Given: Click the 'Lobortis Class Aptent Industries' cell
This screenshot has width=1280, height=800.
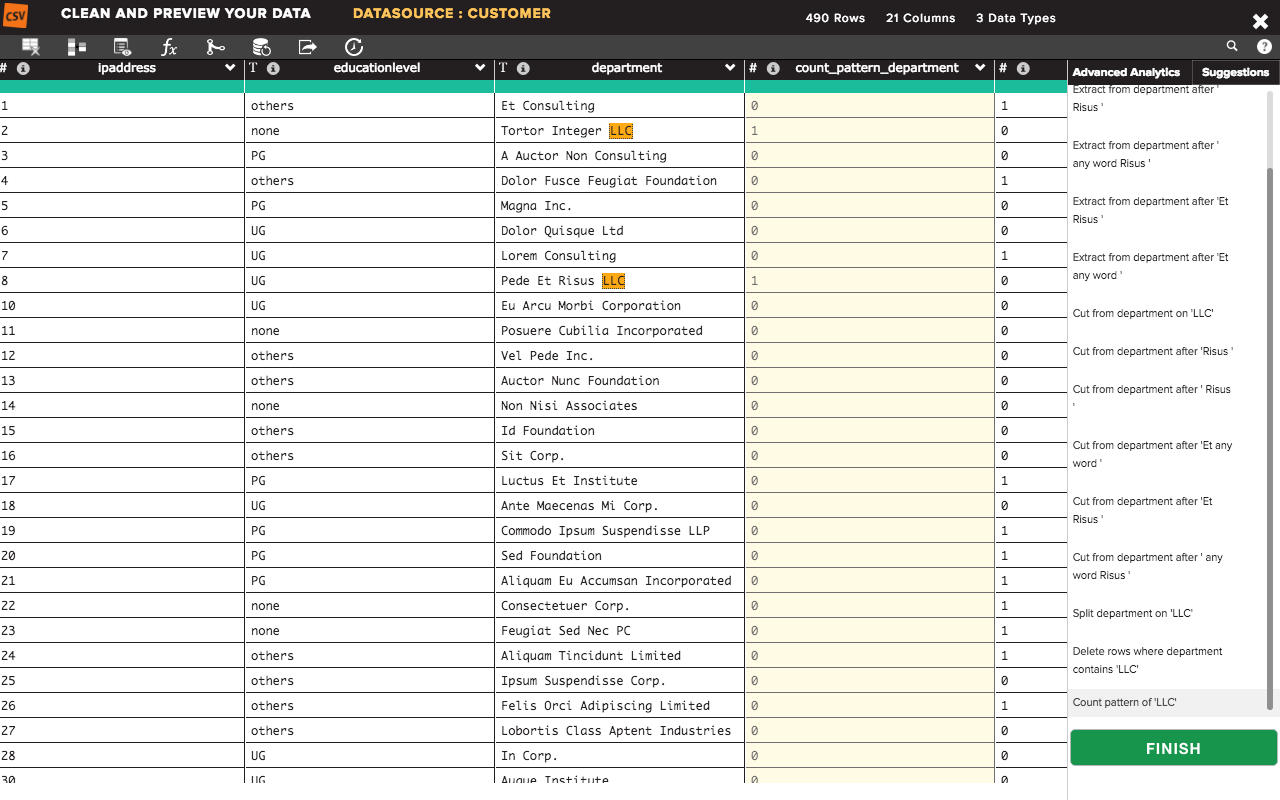Looking at the screenshot, I should (x=620, y=731).
